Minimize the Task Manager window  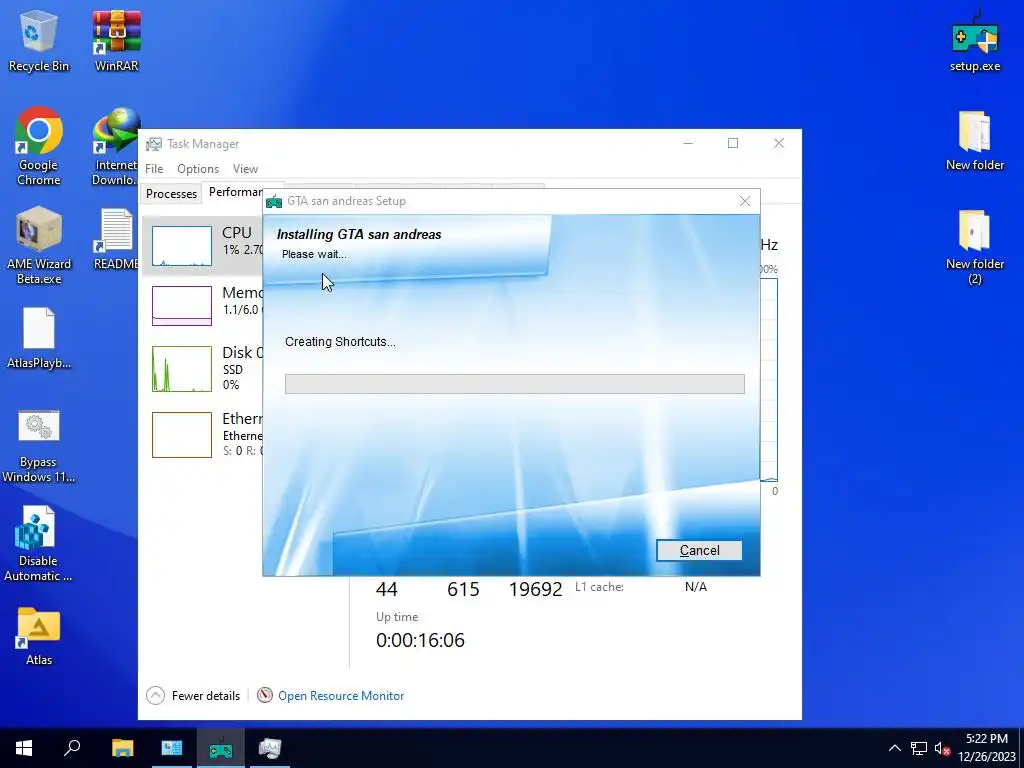(688, 143)
